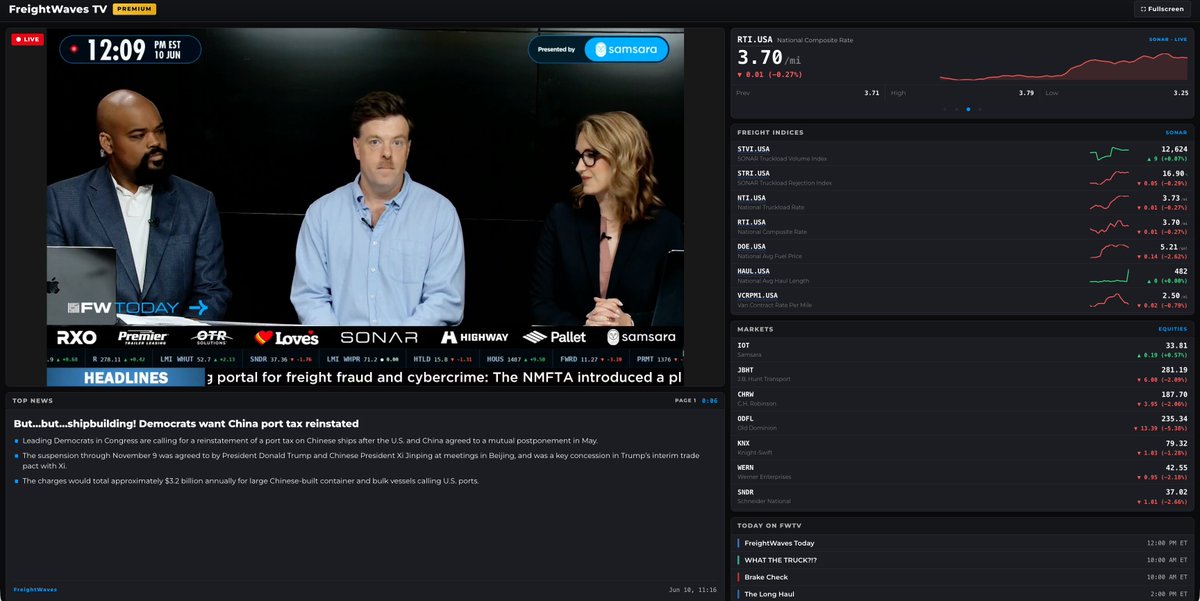This screenshot has height=601, width=1200.
Task: Click the 3.71 Prev value on the rate card
Action: tap(872, 93)
